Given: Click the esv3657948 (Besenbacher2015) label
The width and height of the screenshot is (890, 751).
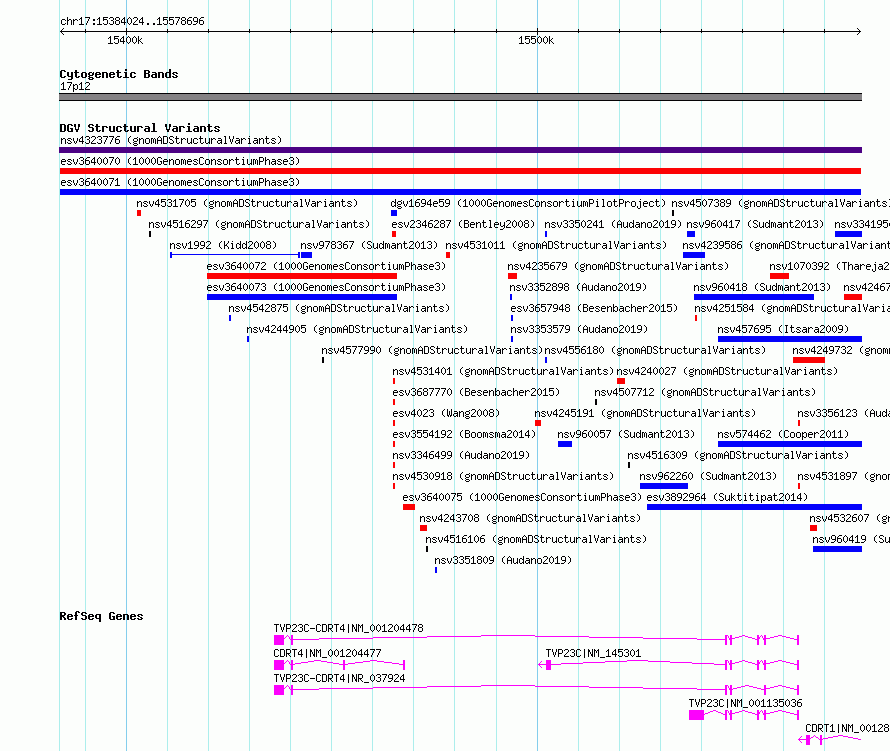Looking at the screenshot, I should pyautogui.click(x=594, y=308).
